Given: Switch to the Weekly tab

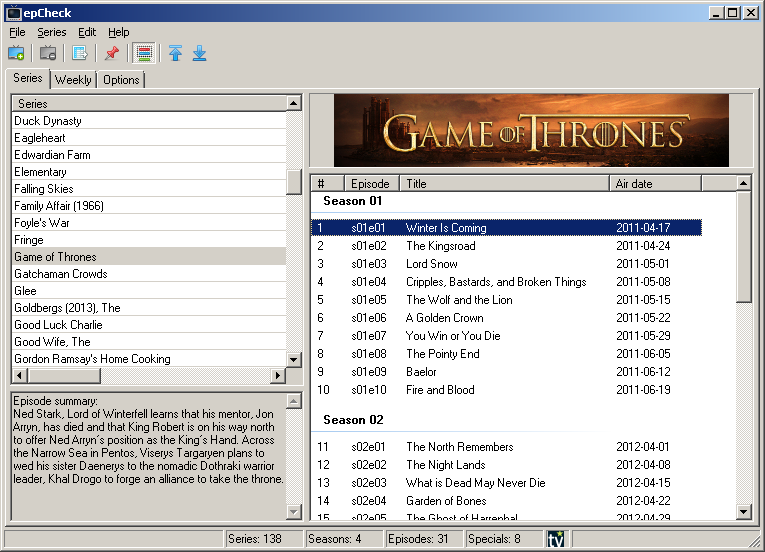Looking at the screenshot, I should click(x=73, y=80).
